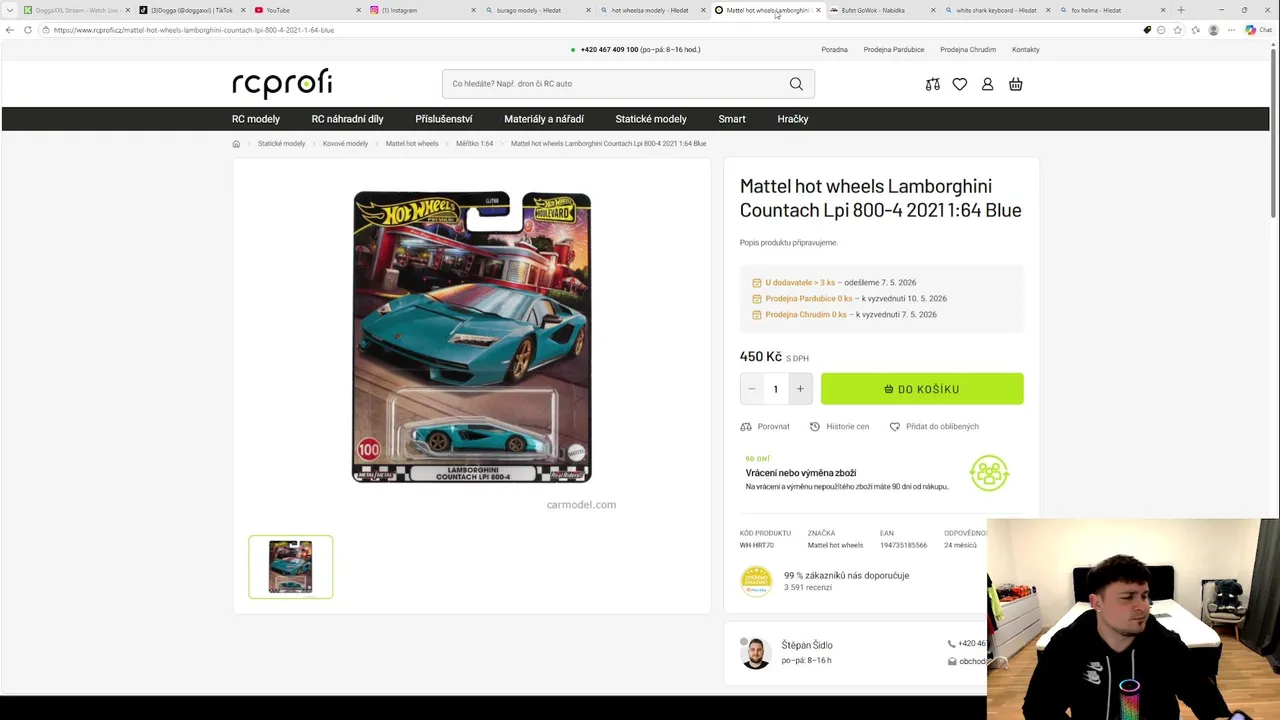Open Příslušenství menu

click(444, 119)
